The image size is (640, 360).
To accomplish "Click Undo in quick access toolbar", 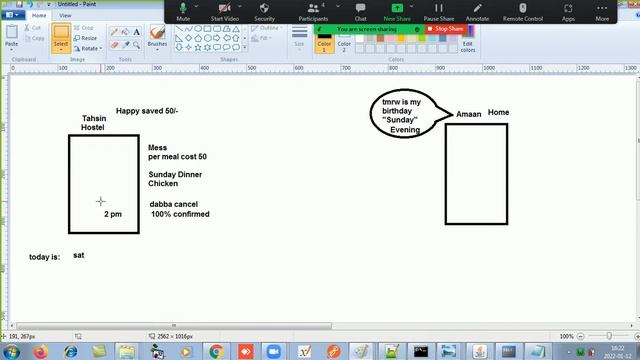I will tap(30, 4).
